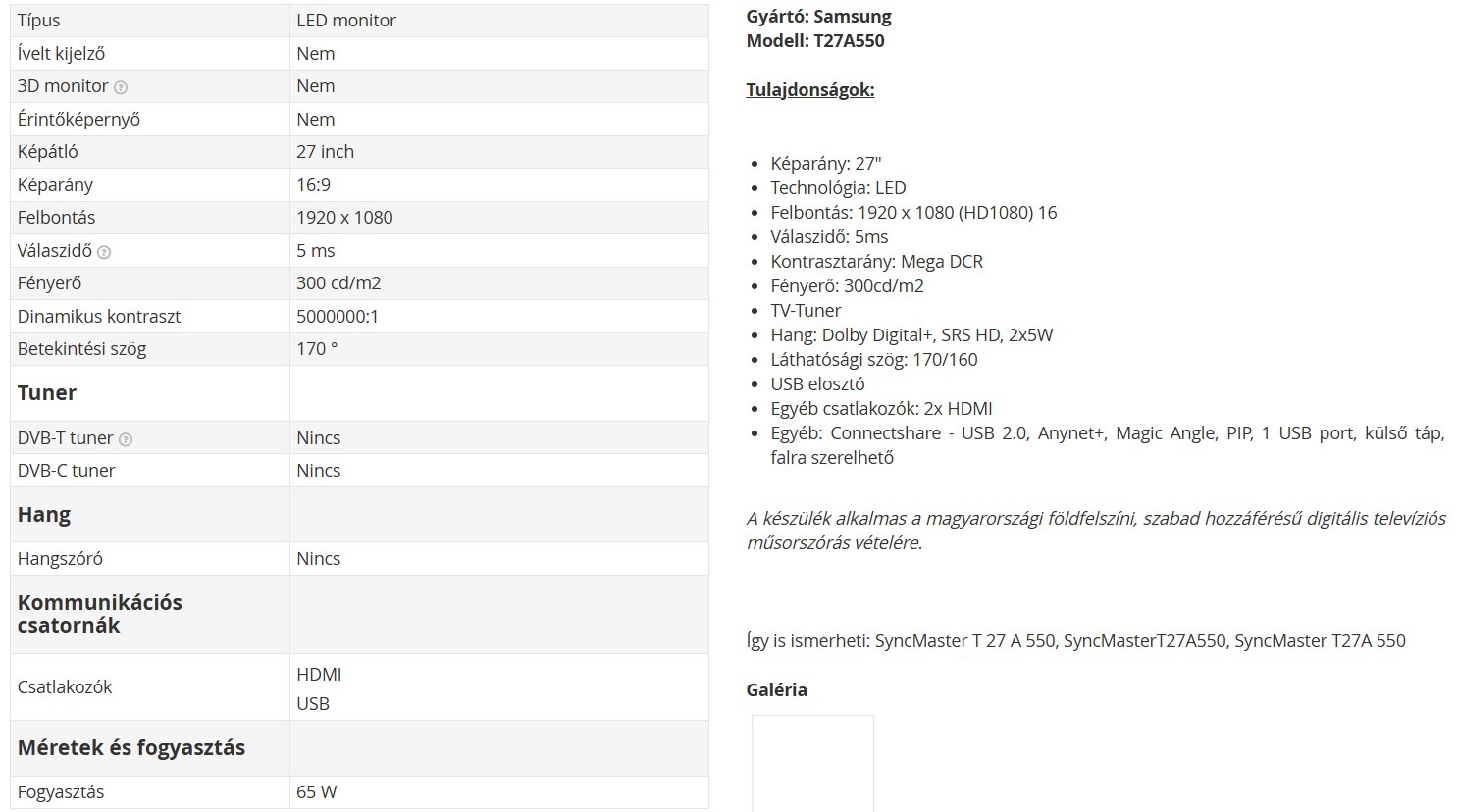The image size is (1457, 812).
Task: Click the 'Gyártó: Samsung' manufacturer text
Action: pos(818,17)
